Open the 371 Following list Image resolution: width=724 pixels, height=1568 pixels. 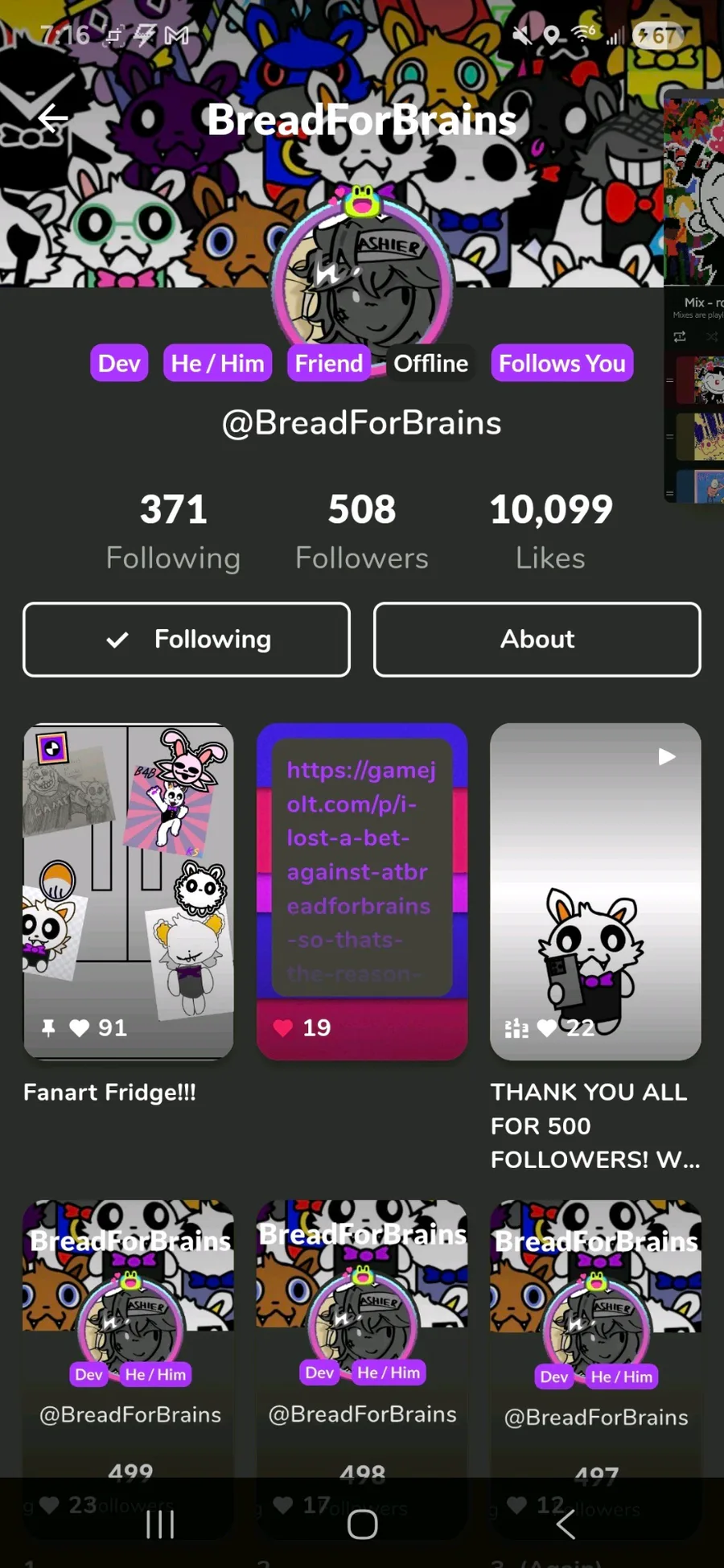(x=173, y=532)
